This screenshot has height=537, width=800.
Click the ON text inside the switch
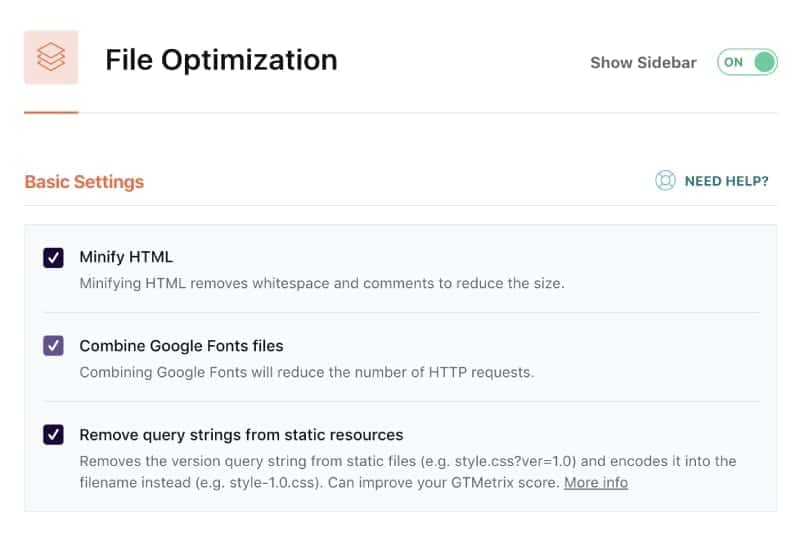734,62
